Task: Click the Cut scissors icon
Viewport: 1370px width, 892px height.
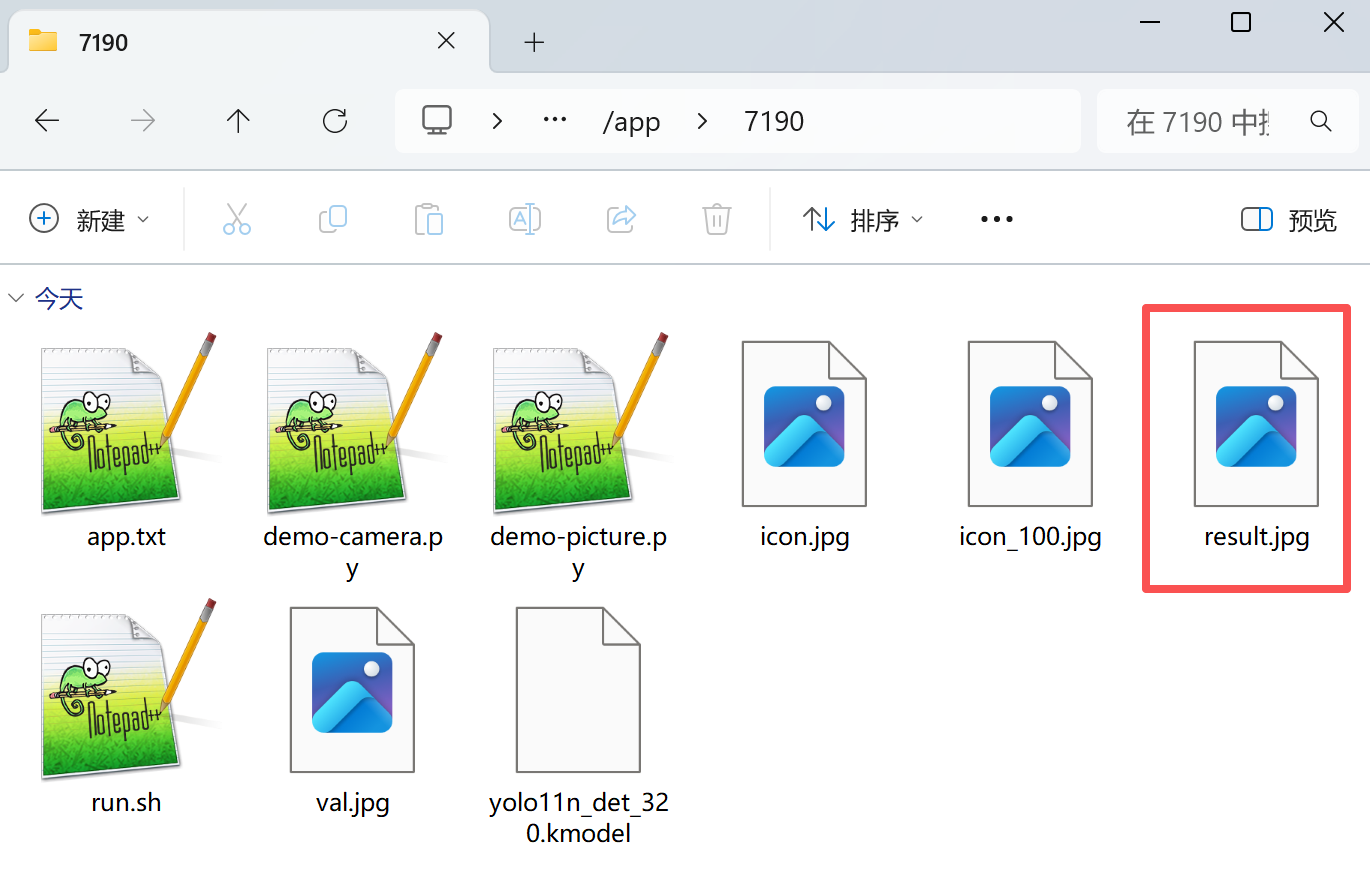Action: (237, 219)
